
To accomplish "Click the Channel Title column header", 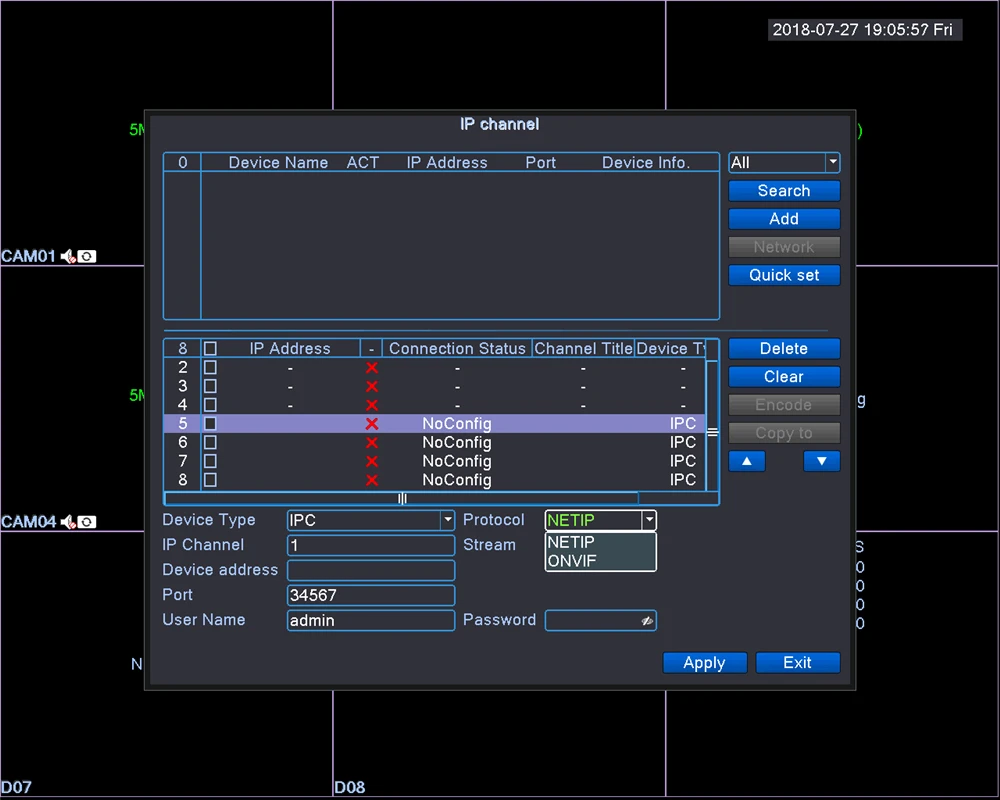I will [583, 348].
